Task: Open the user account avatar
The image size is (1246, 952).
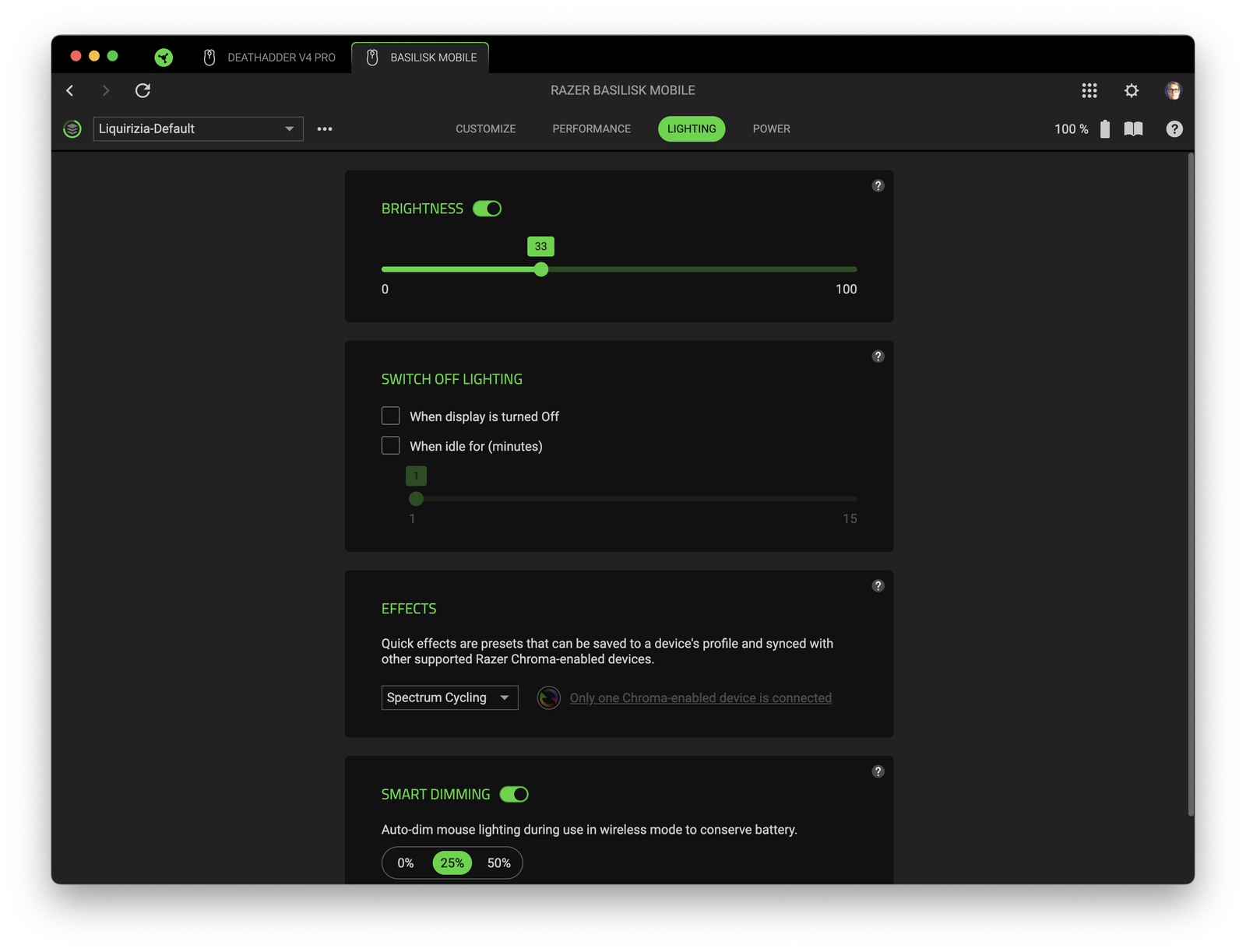Action: pyautogui.click(x=1174, y=90)
